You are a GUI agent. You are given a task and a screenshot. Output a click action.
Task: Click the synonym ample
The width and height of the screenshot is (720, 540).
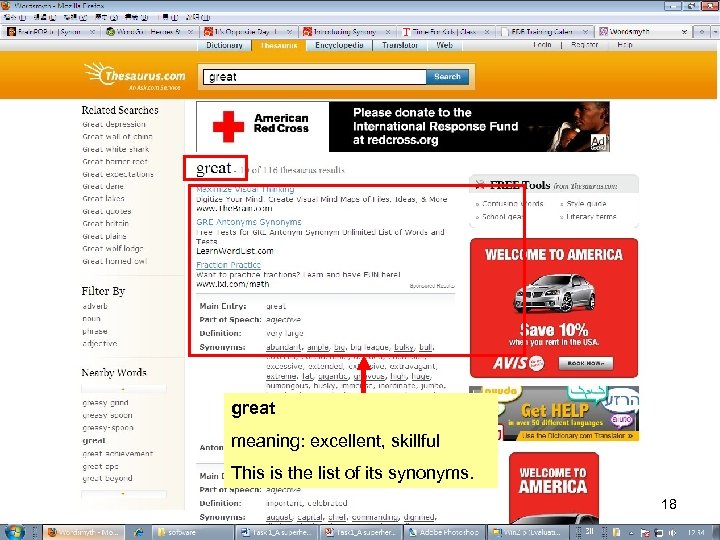(x=318, y=347)
